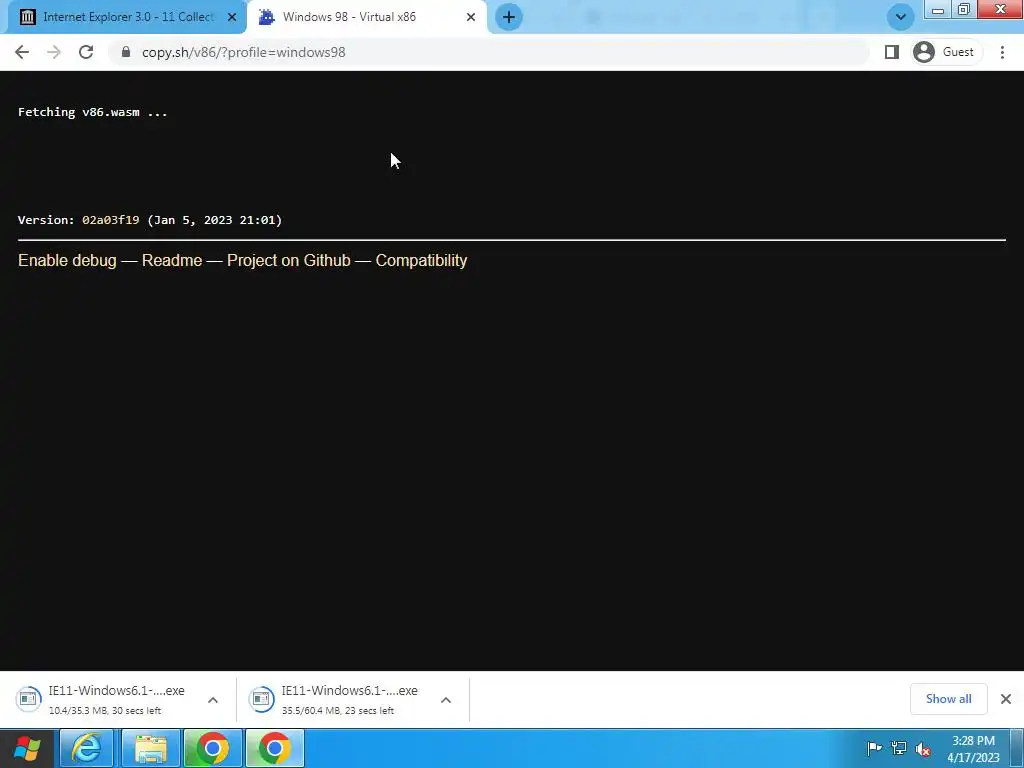Open Action Center flag in system tray

[x=874, y=748]
